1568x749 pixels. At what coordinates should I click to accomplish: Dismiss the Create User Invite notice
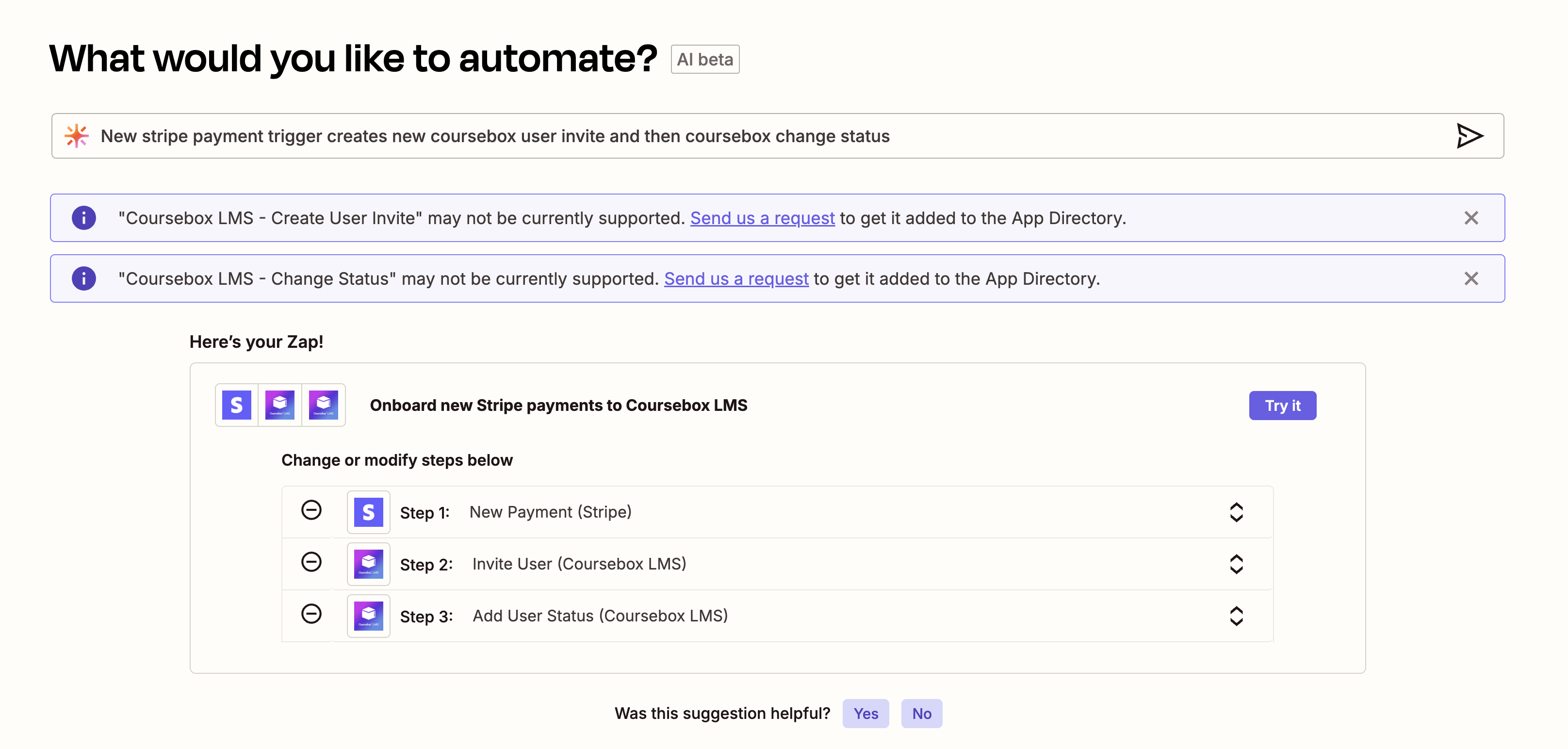click(x=1471, y=218)
